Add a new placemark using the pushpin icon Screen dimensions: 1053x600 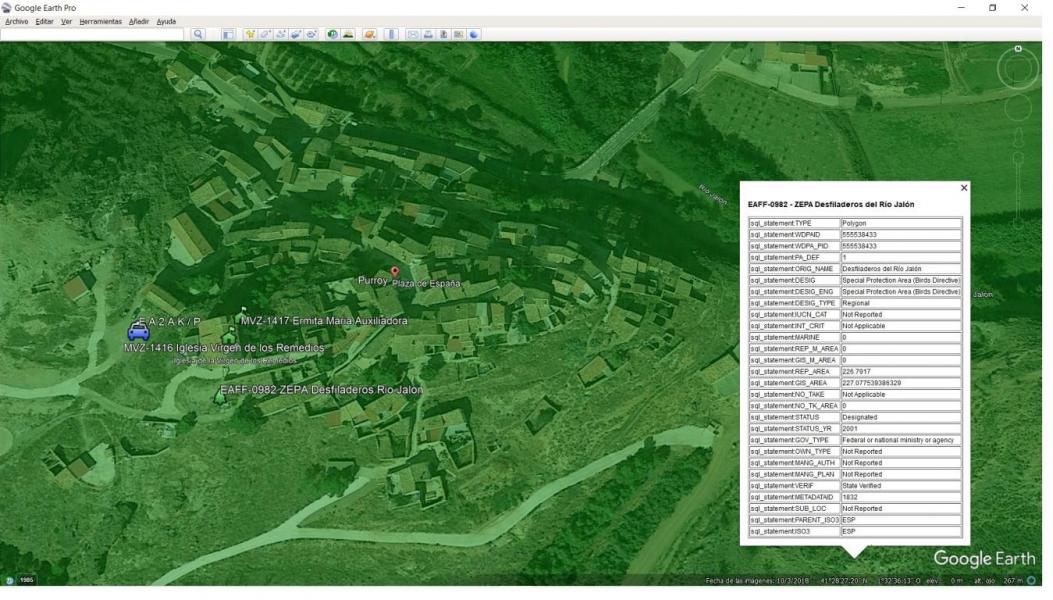[249, 34]
